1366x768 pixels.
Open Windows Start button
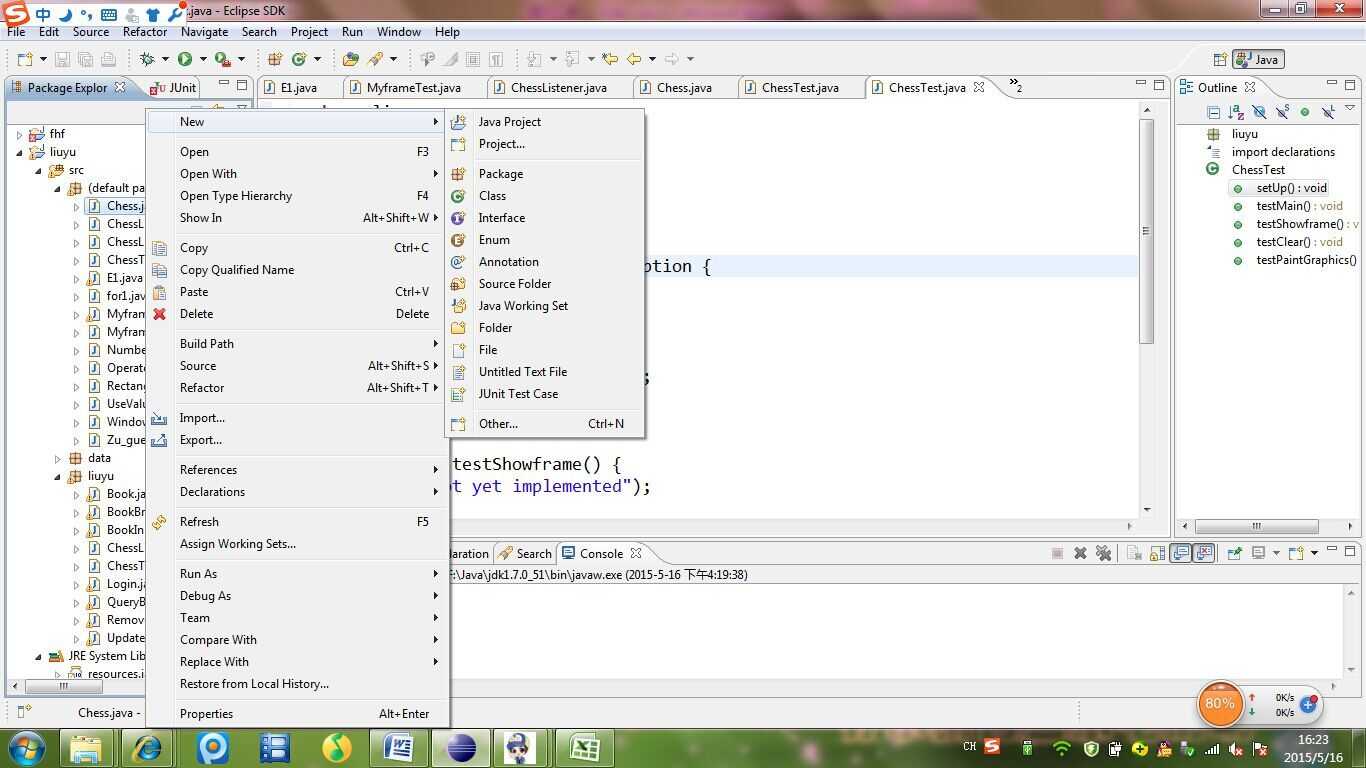tap(26, 748)
